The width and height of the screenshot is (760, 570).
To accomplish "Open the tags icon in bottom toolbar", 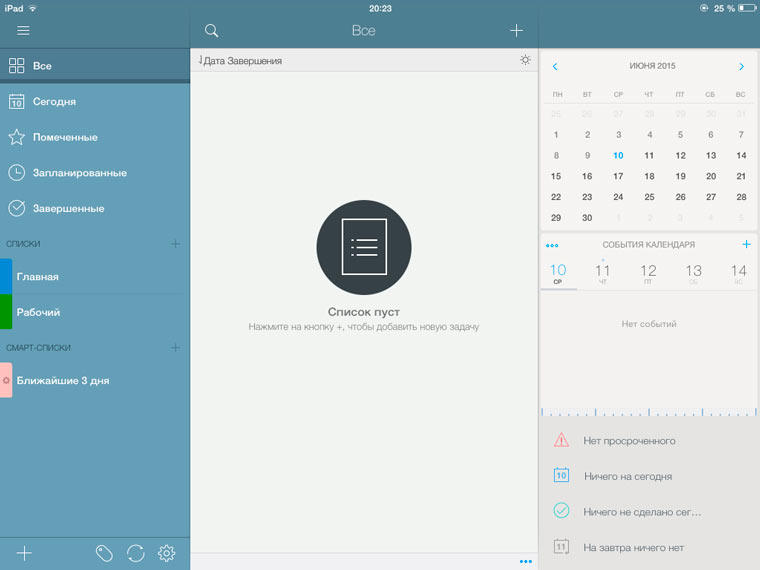I will [104, 553].
